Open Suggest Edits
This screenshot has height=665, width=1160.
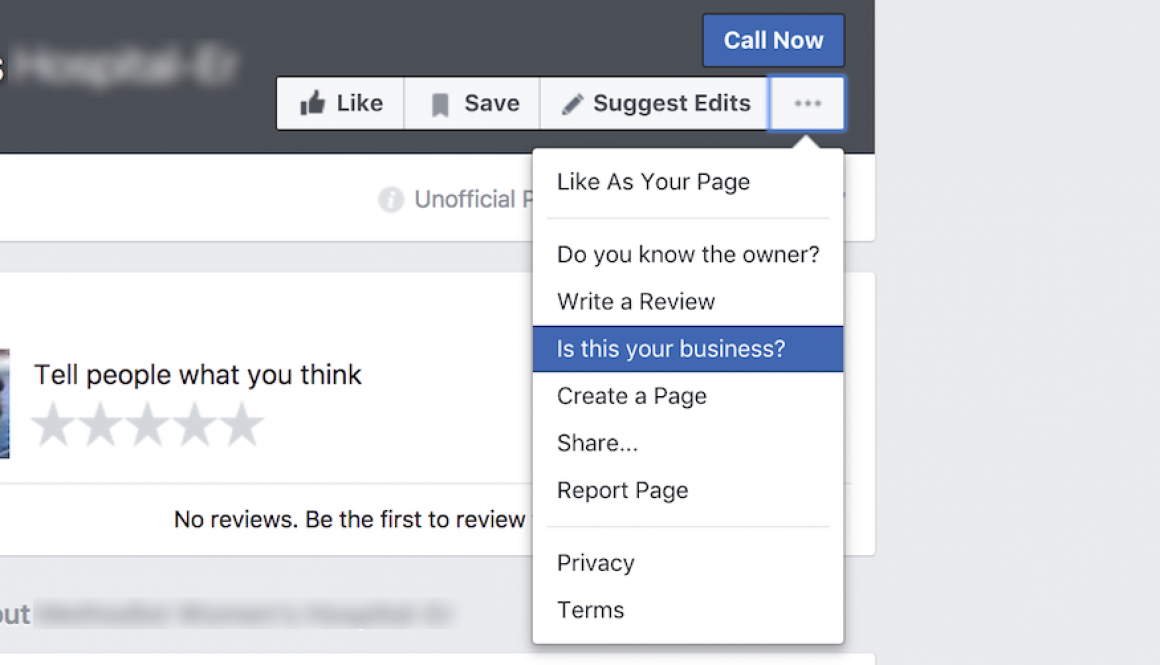[655, 103]
